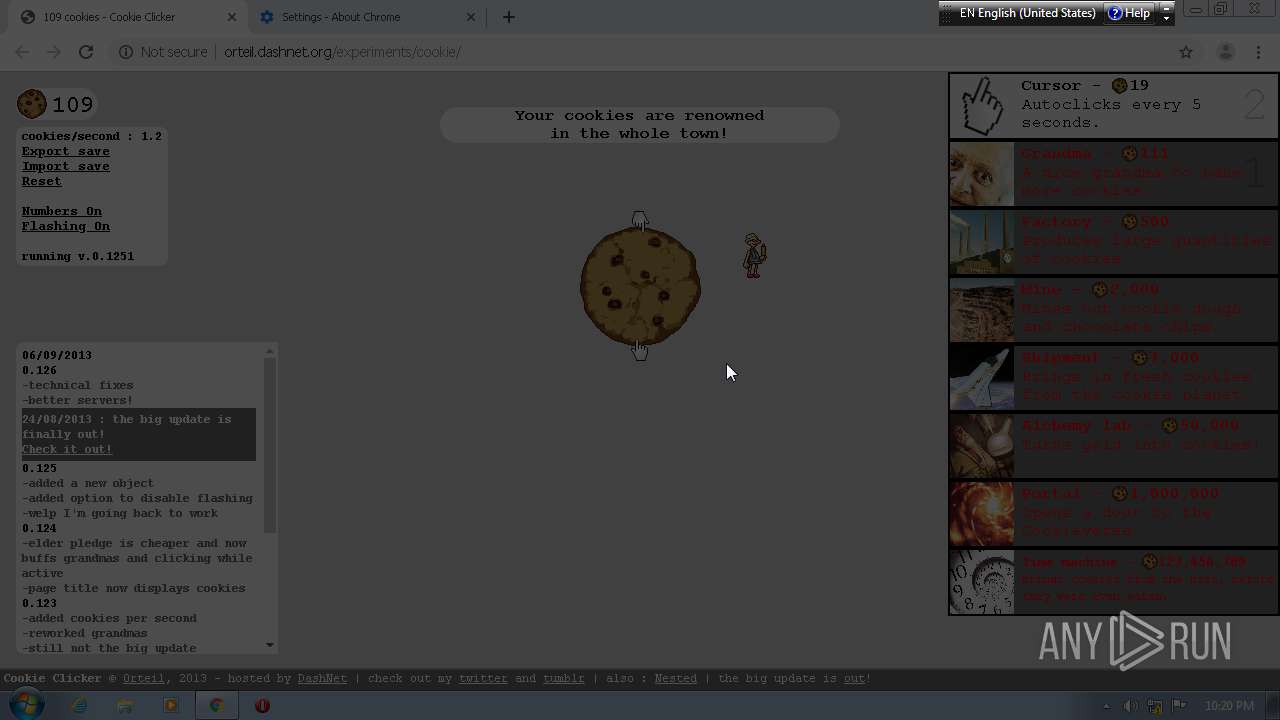Image resolution: width=1280 pixels, height=720 pixels.
Task: Open the Nested footer link
Action: coord(676,678)
